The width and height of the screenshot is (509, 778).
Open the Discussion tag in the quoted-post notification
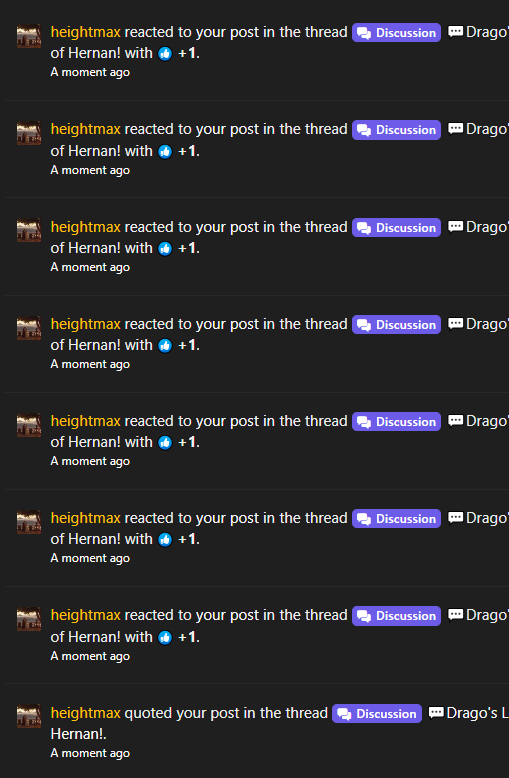(377, 713)
